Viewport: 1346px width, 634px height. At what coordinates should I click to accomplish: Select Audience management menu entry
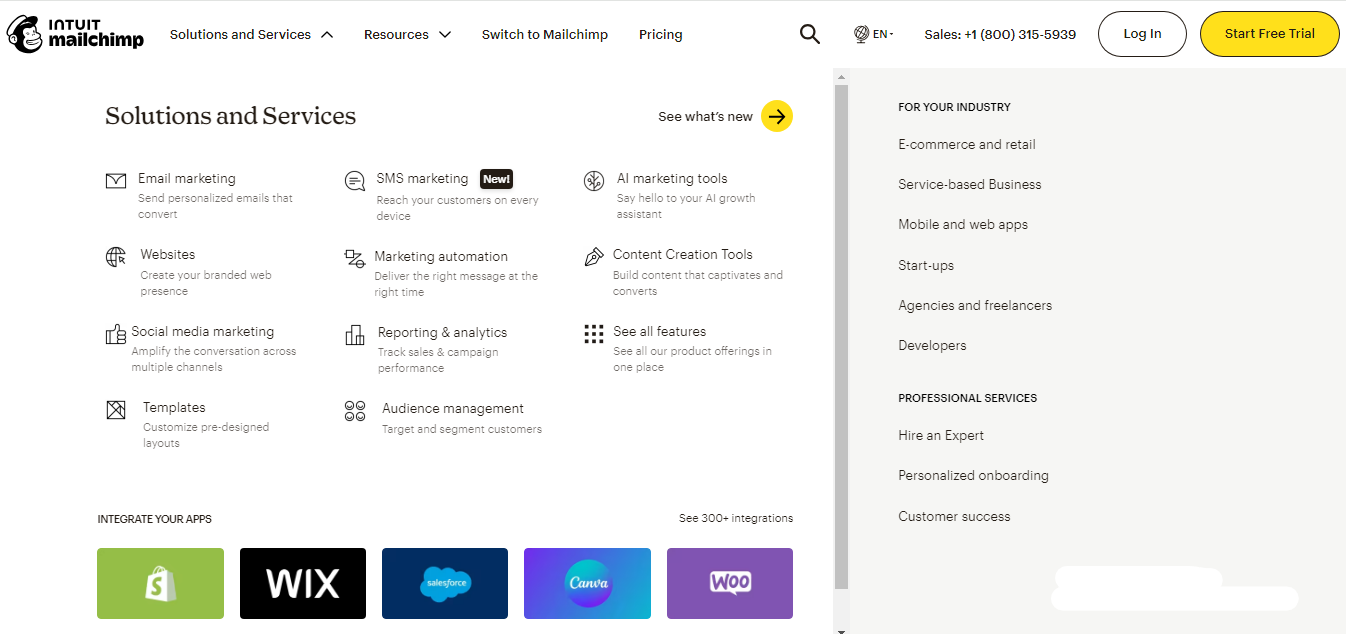[453, 408]
